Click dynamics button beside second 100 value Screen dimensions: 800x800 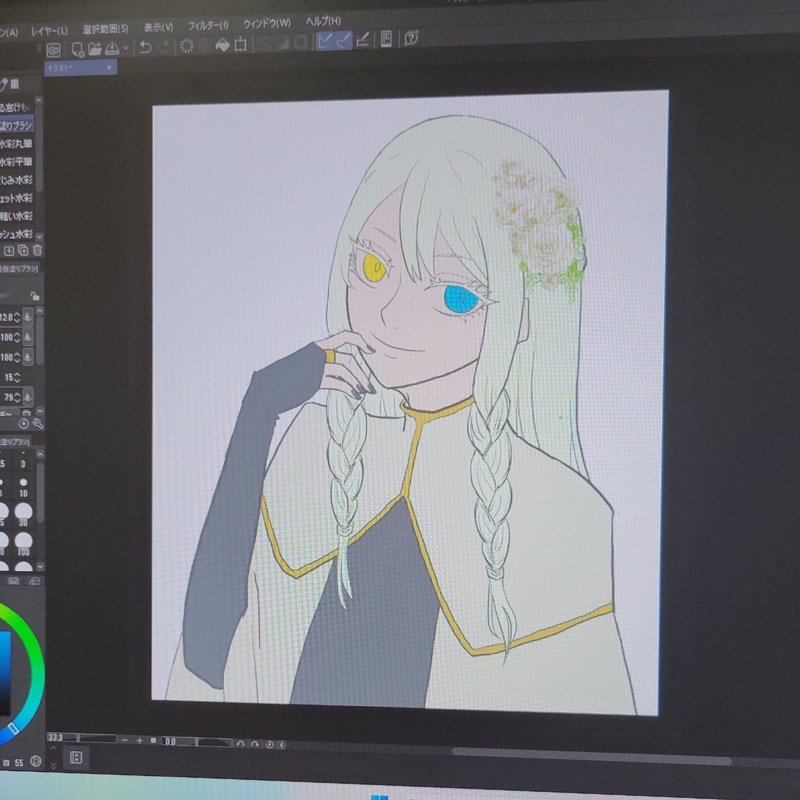pos(28,356)
